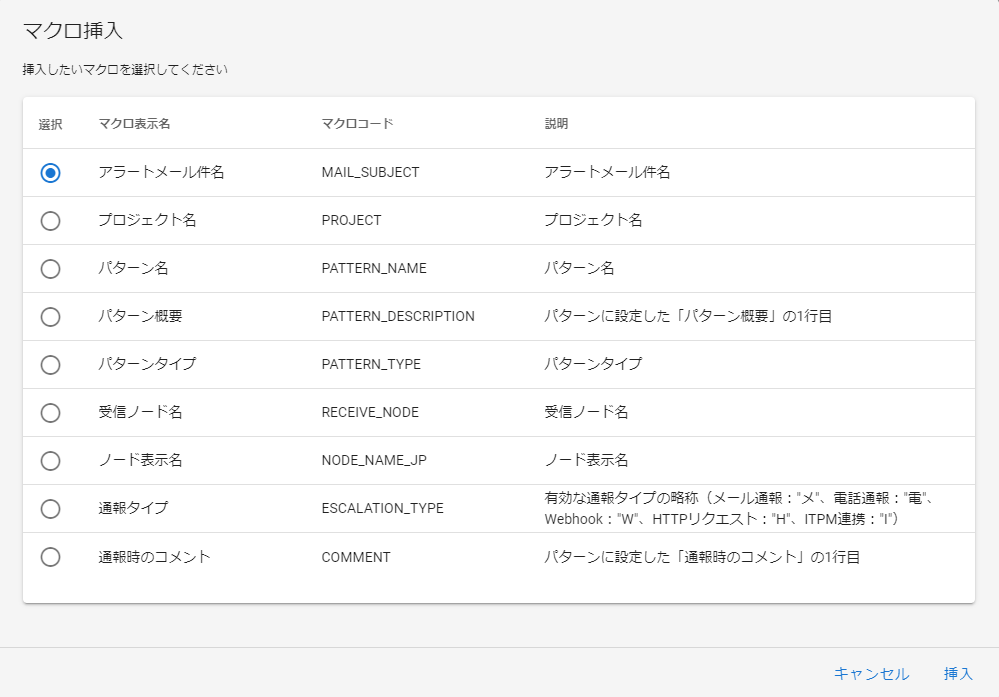This screenshot has height=697, width=999.
Task: Select the ノード表示名 radio button
Action: tap(51, 460)
